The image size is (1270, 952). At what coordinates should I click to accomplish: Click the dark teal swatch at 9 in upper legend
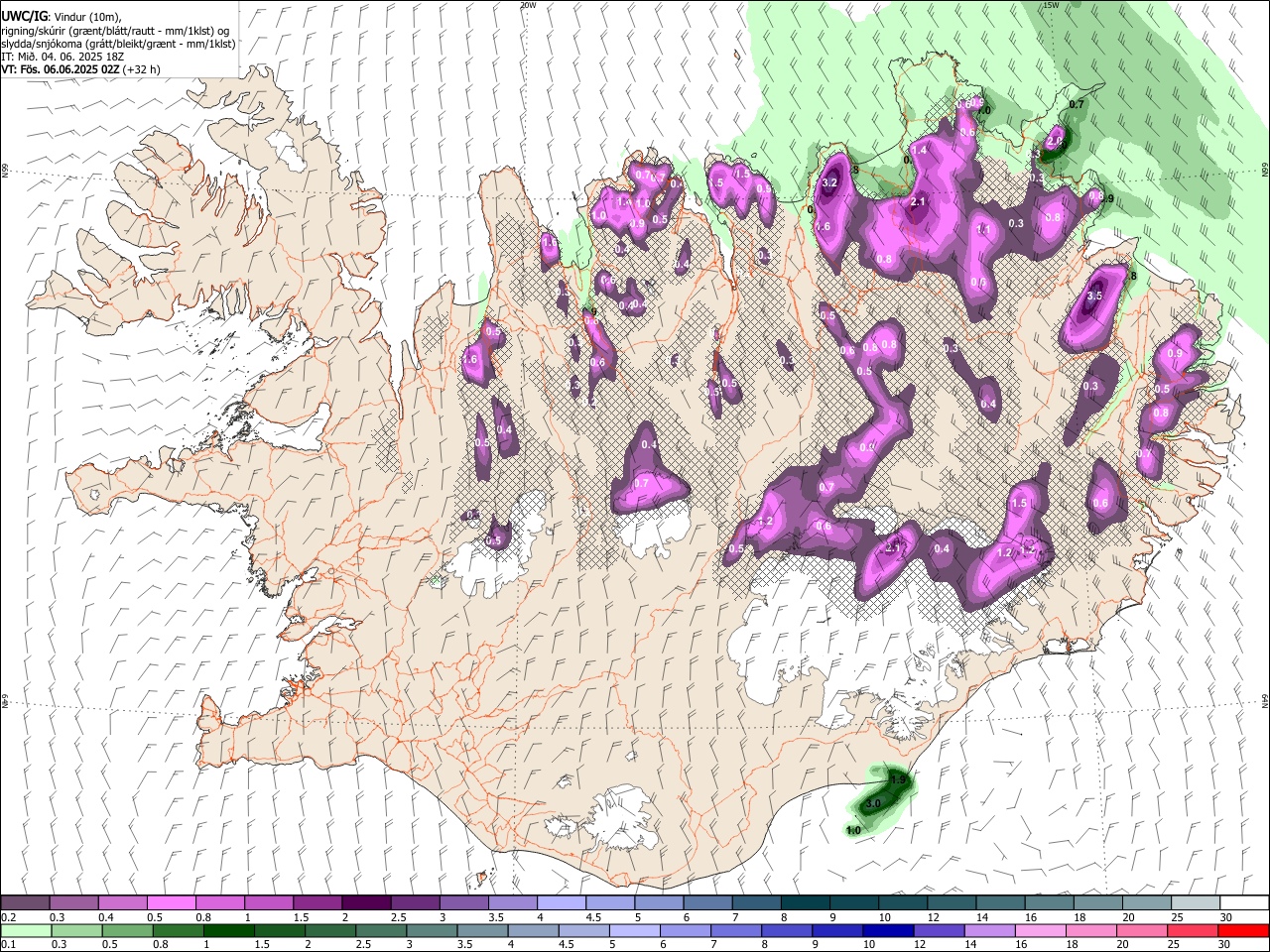(854, 903)
